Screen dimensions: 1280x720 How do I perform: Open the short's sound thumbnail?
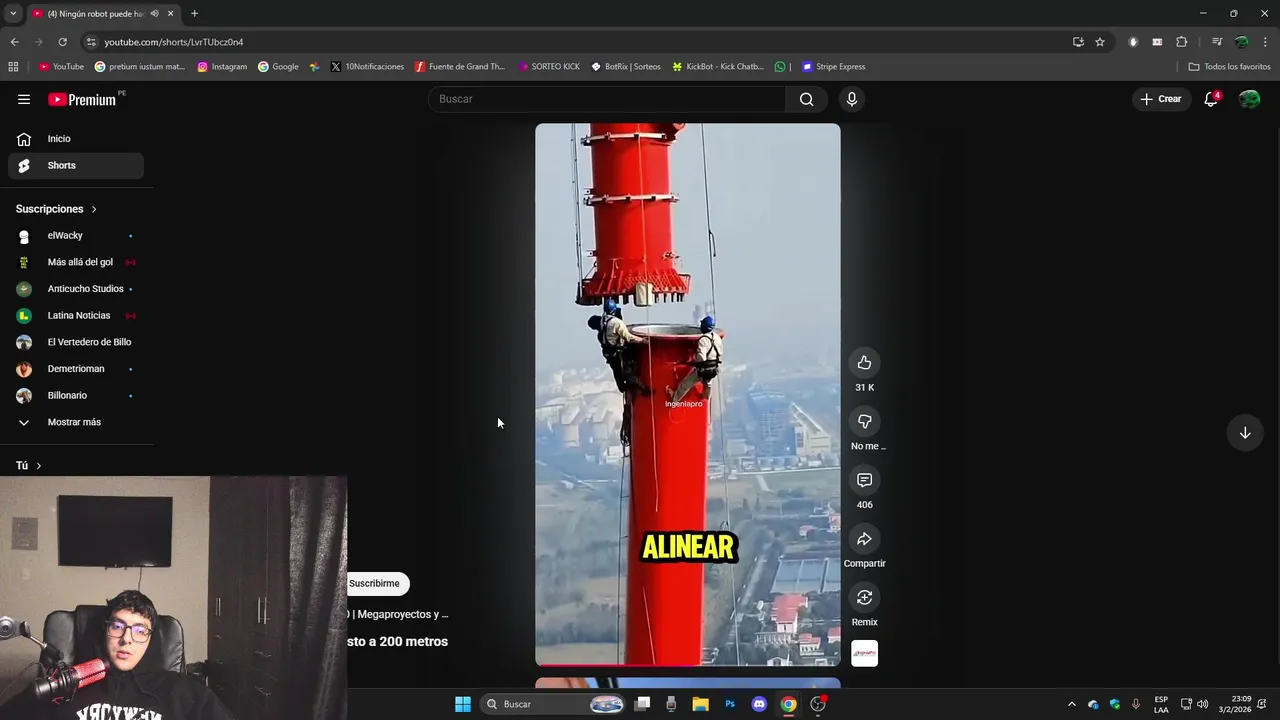click(x=864, y=653)
